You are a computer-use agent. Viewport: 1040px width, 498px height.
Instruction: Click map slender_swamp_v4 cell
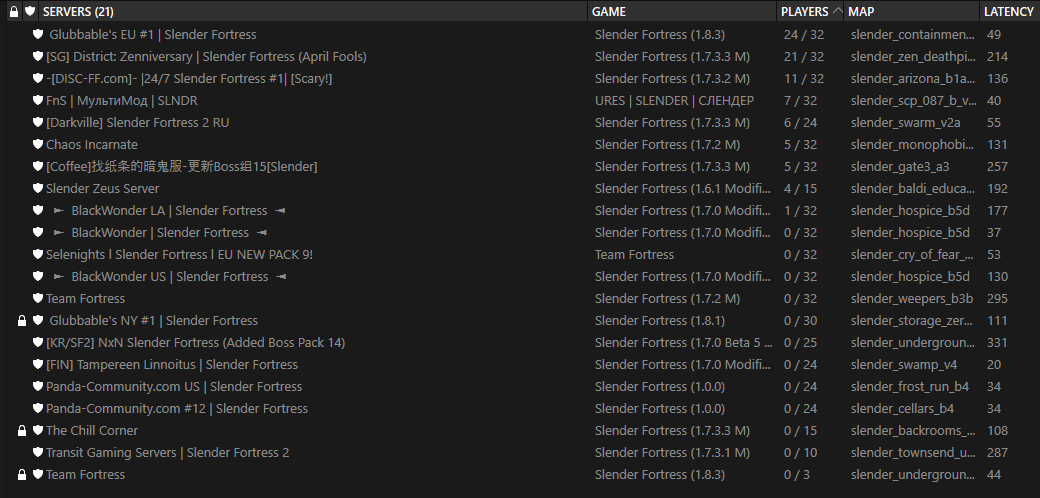pos(904,364)
